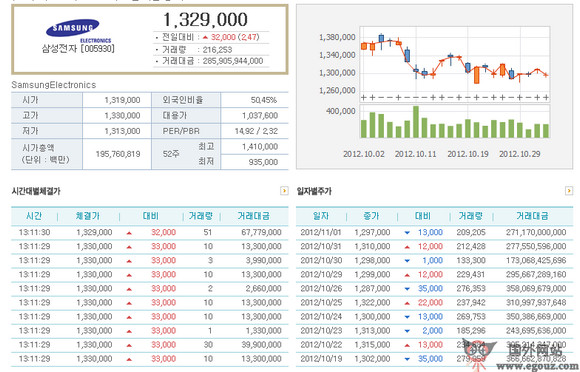Screen dimensions: 580x372
Task: Click the stock price candlestick chart
Action: tap(455, 64)
